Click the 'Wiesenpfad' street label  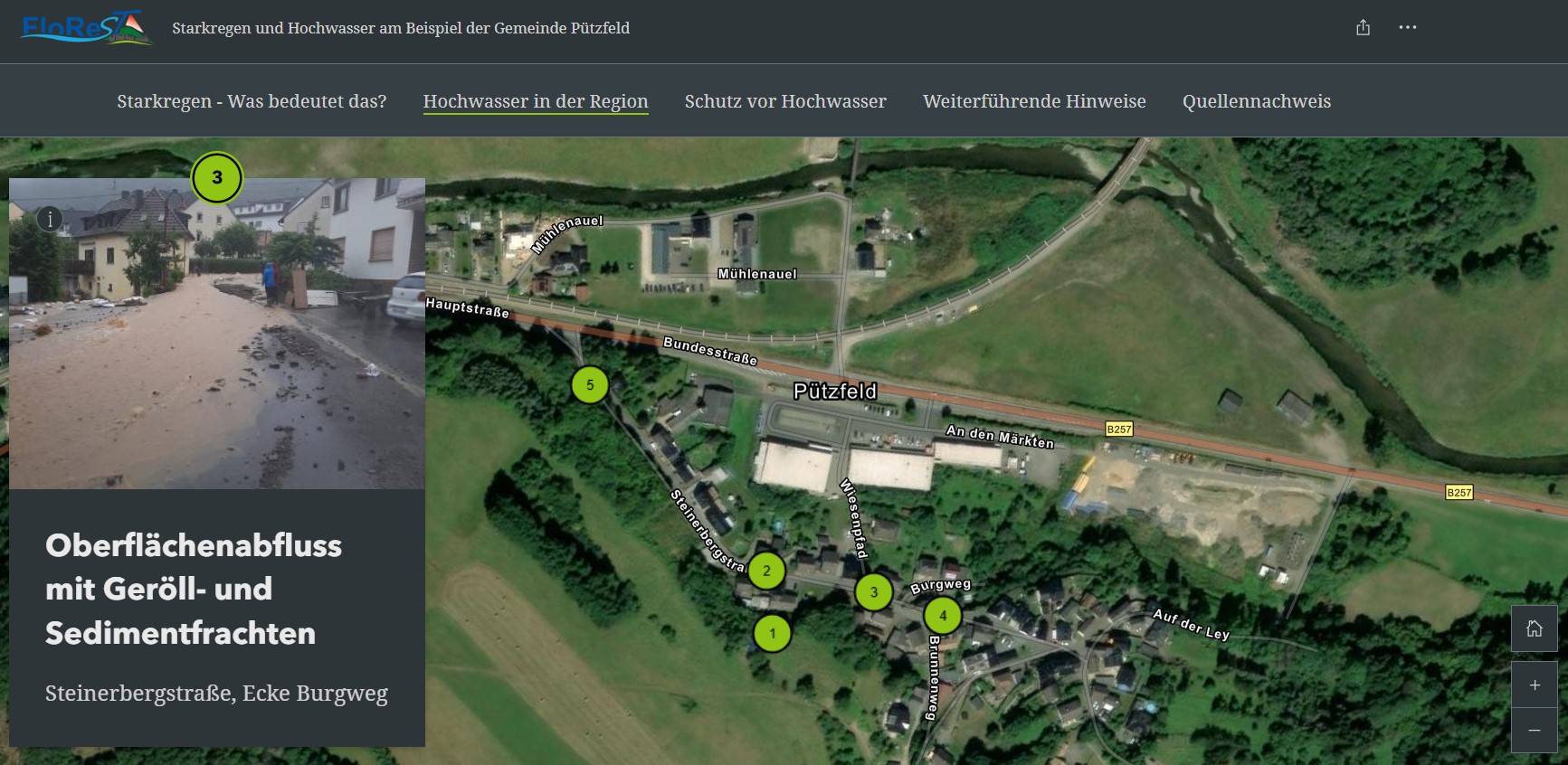tap(853, 518)
